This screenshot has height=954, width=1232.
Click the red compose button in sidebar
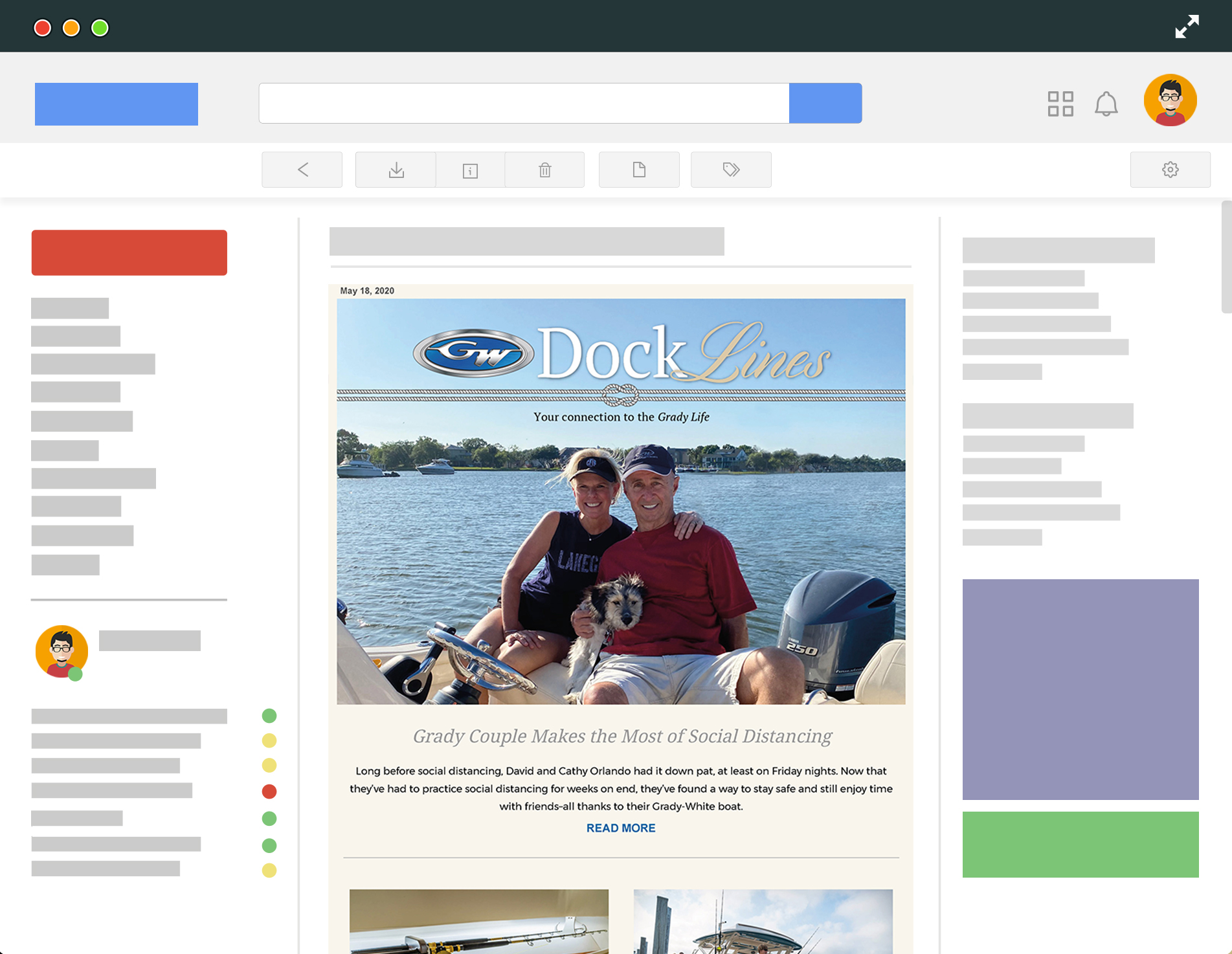[129, 252]
